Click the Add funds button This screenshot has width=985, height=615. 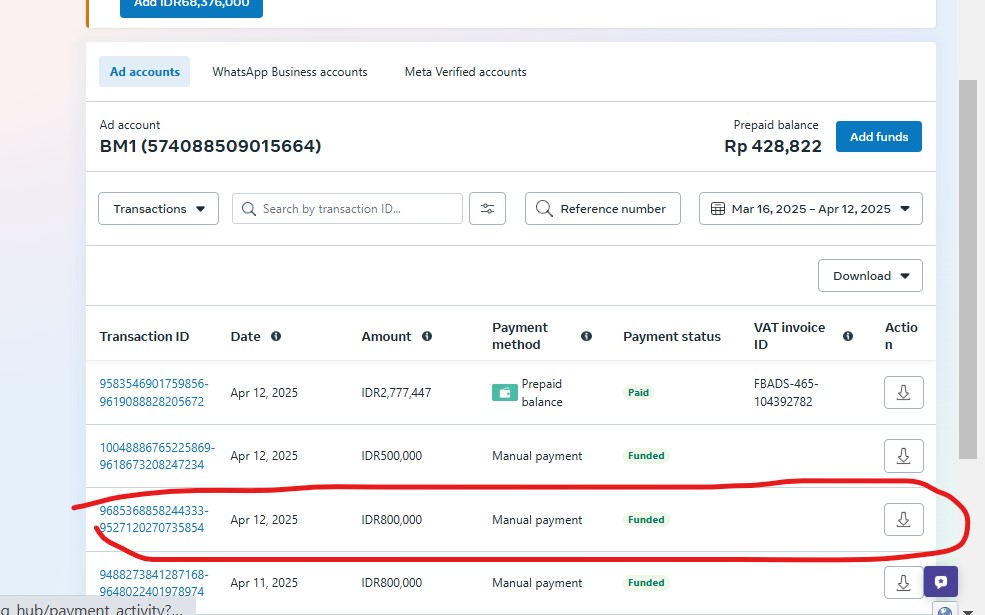click(x=878, y=137)
